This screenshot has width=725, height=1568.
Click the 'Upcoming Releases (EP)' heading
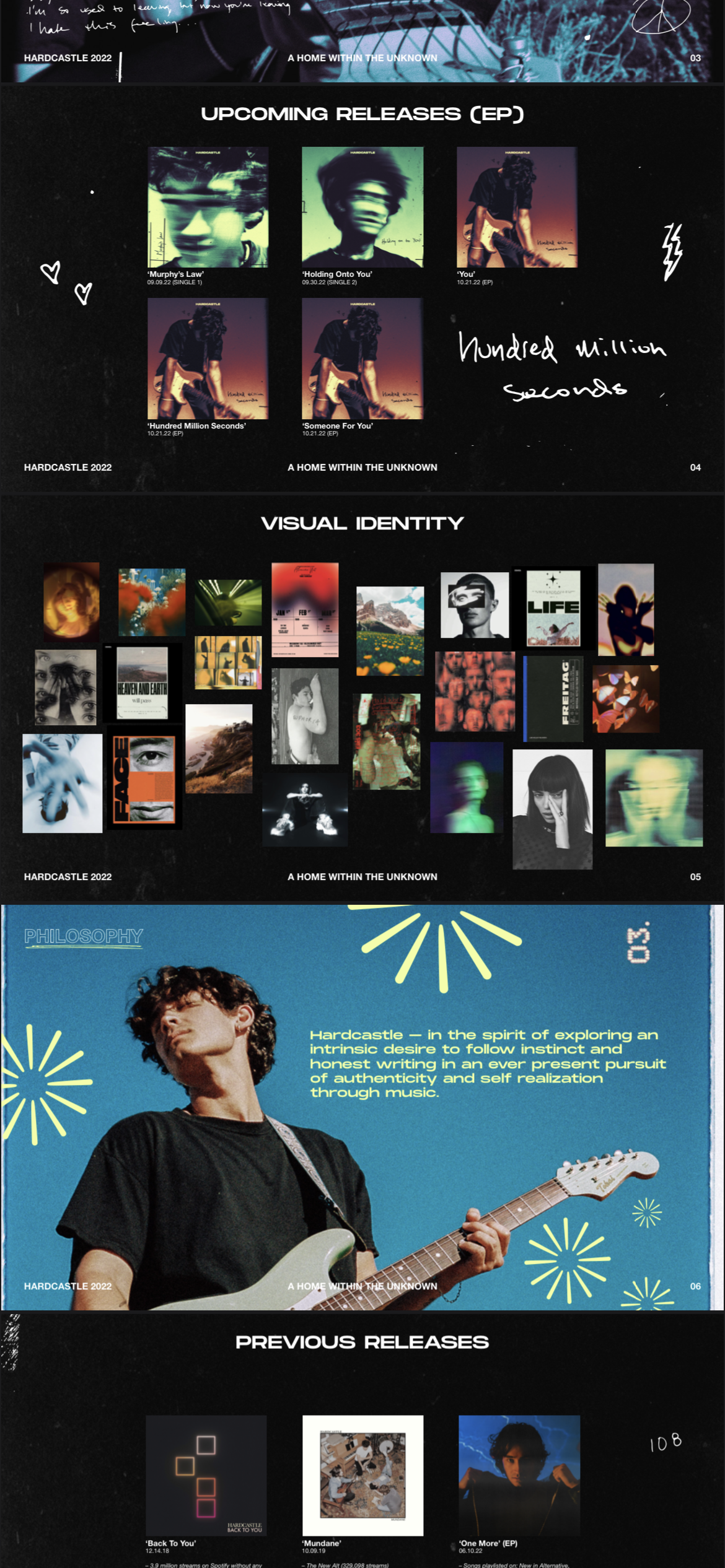point(362,114)
